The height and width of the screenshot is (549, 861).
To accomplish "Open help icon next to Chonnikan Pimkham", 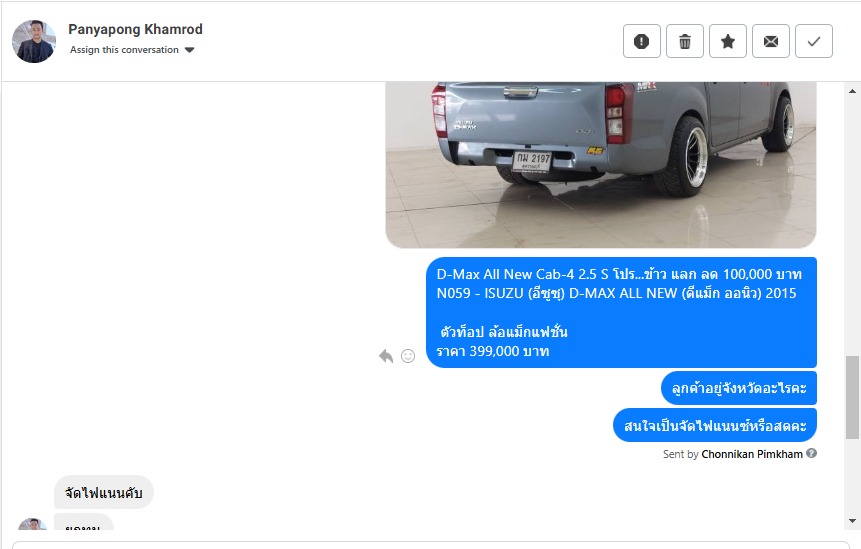I will (812, 453).
